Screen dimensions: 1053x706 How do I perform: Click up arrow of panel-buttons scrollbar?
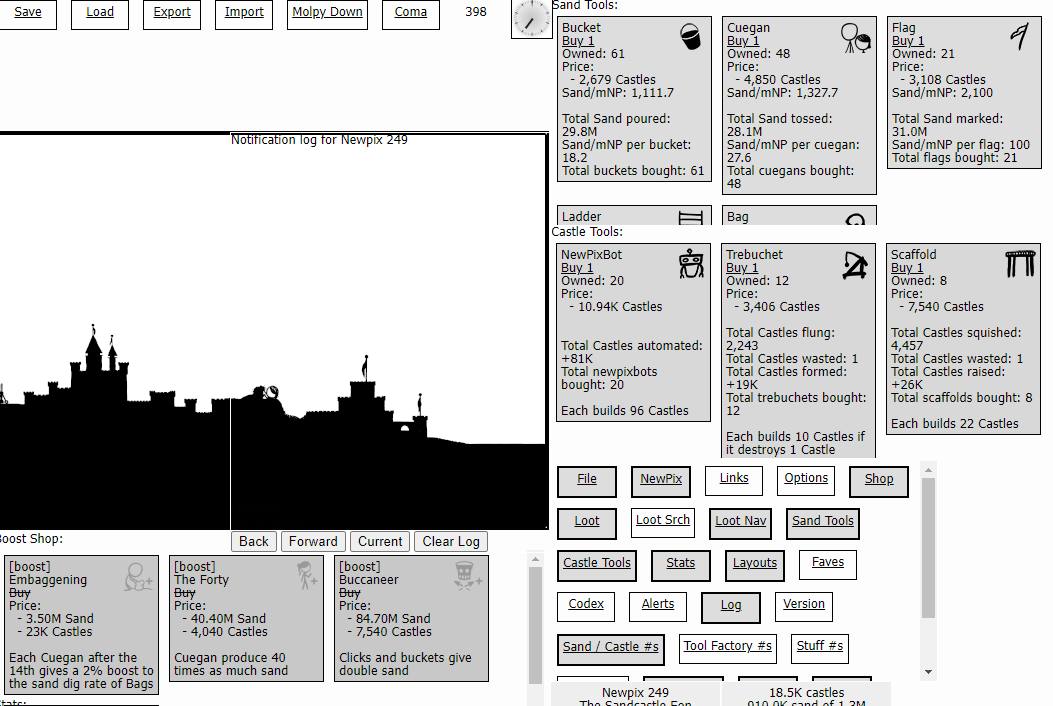tap(928, 470)
